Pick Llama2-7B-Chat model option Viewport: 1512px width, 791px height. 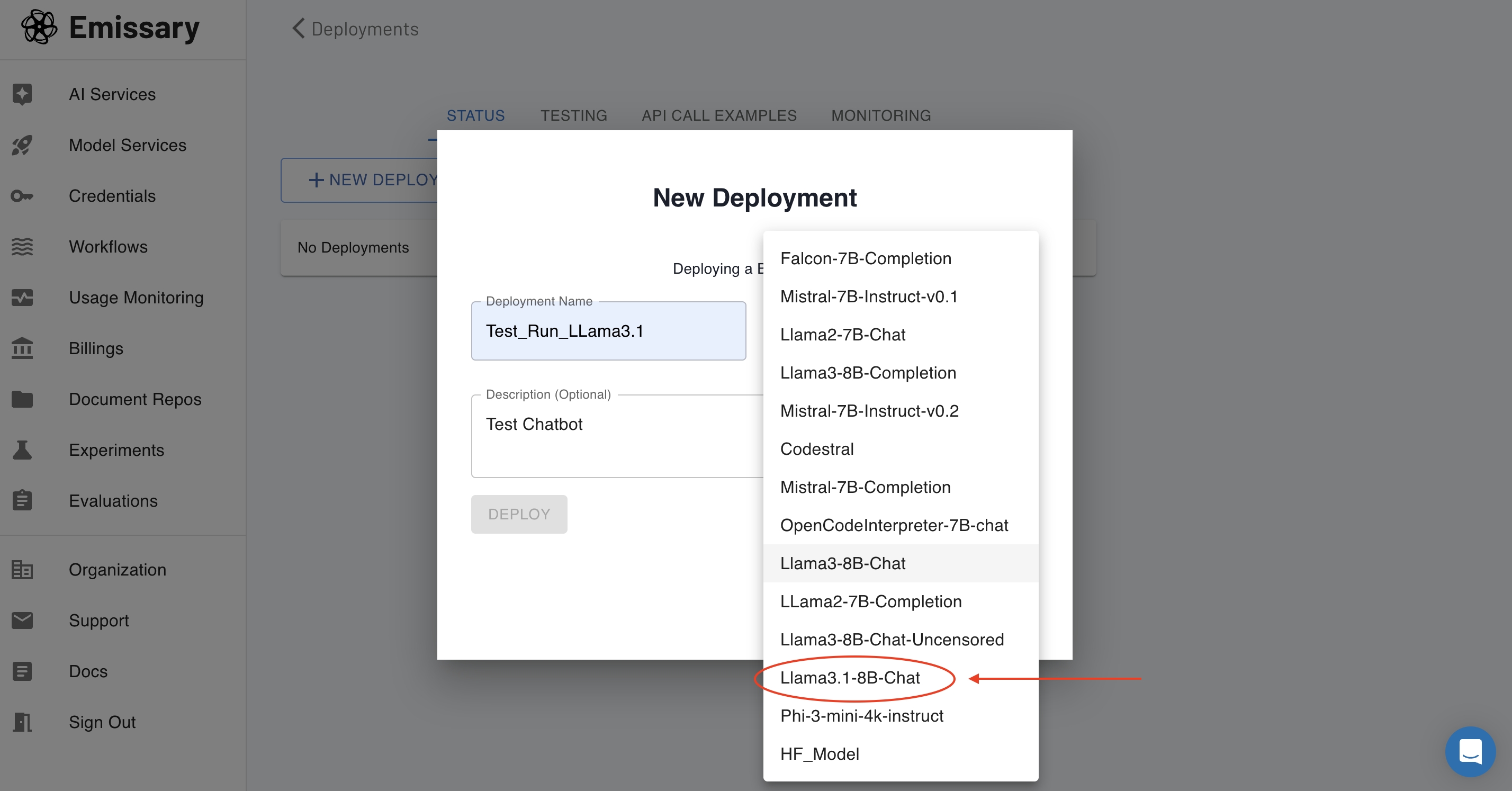click(901, 335)
